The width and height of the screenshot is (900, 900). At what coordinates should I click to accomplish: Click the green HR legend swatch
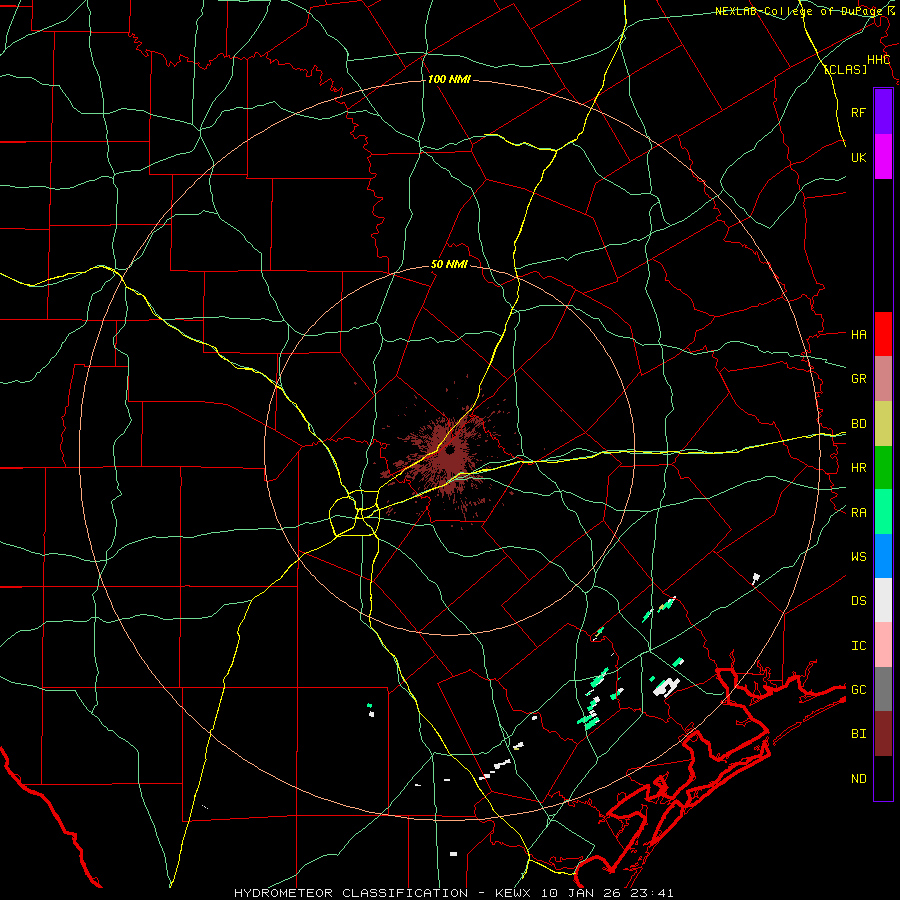(x=883, y=468)
